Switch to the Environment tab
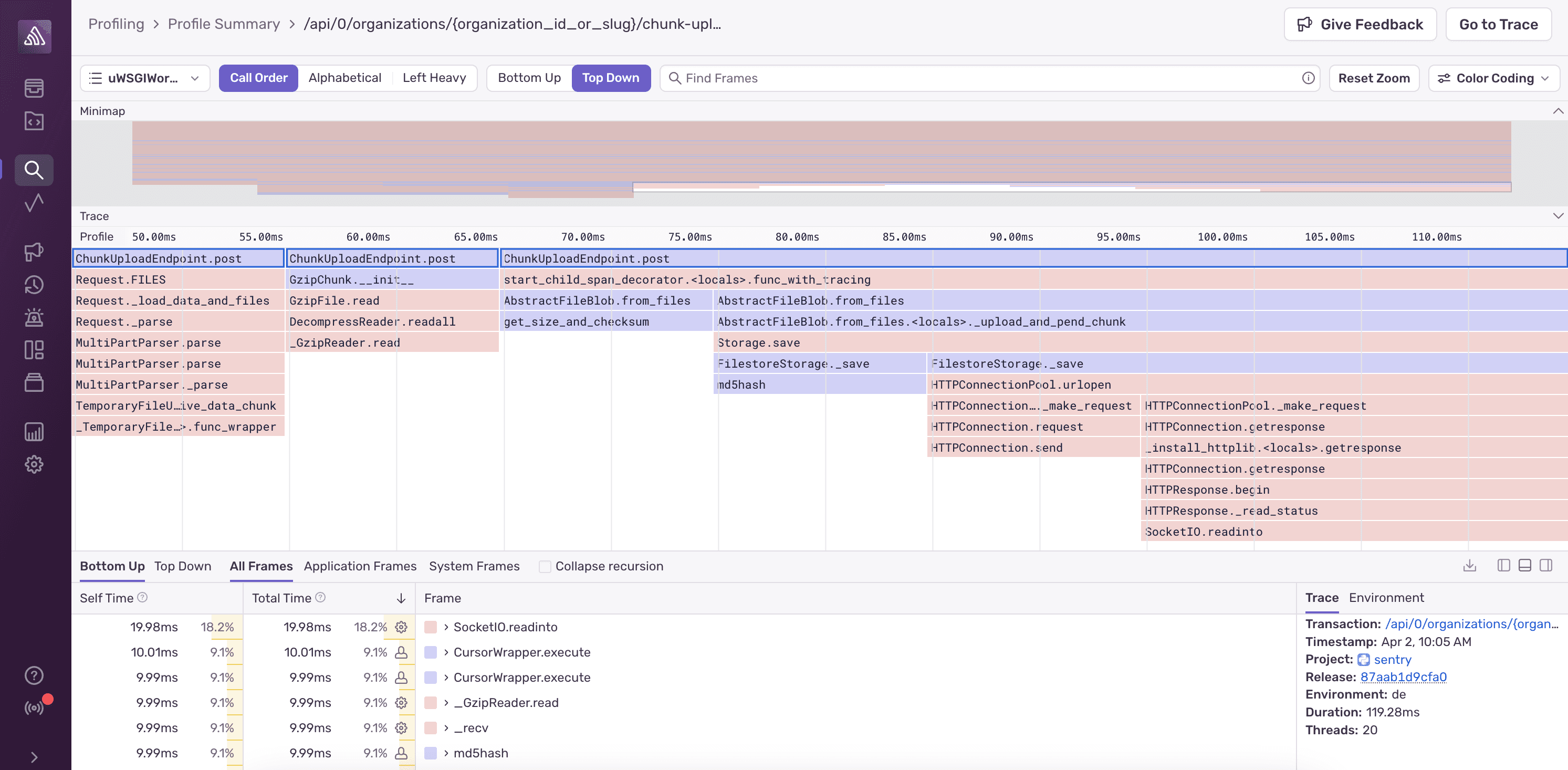1568x770 pixels. point(1386,598)
